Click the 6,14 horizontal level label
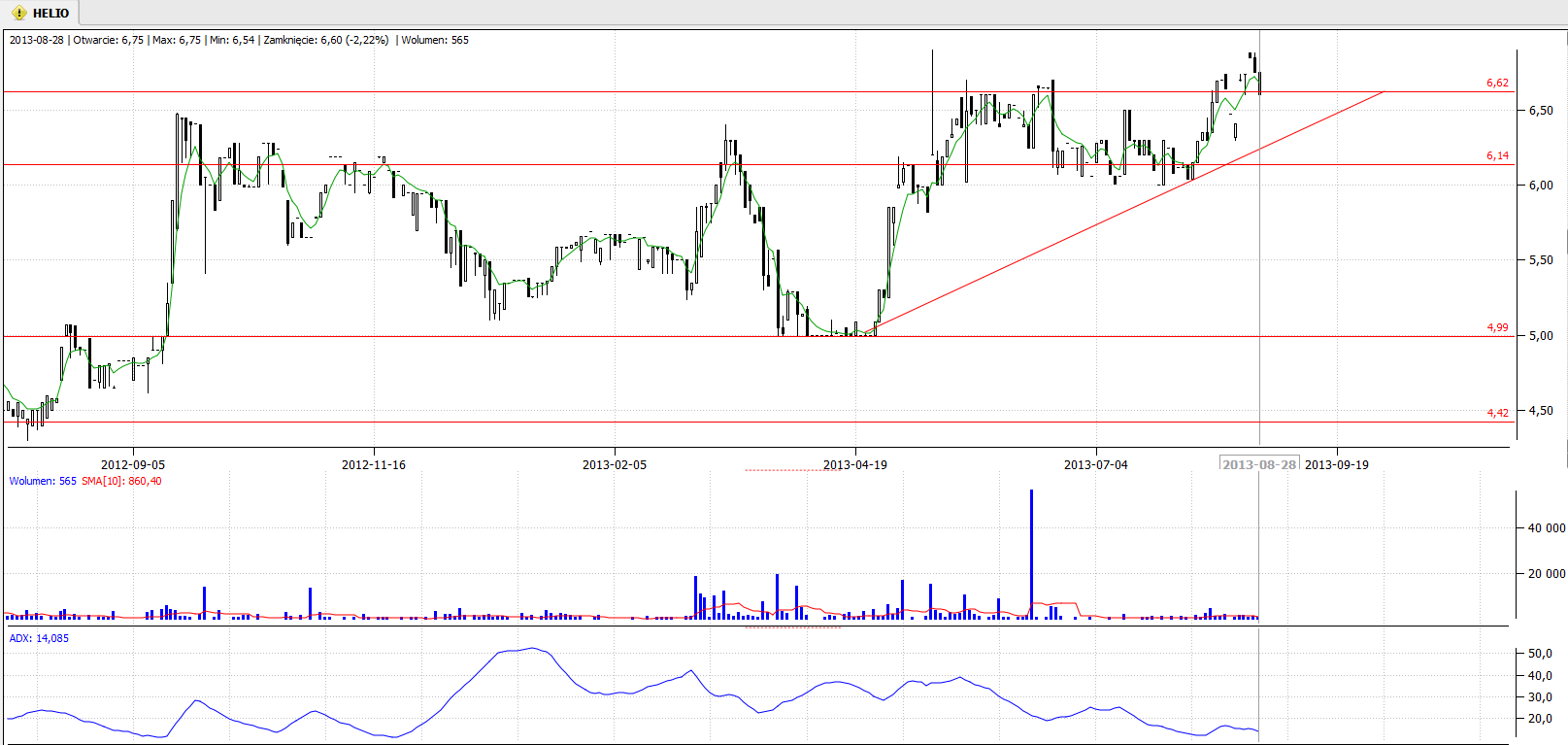This screenshot has height=745, width=1568. coord(1497,155)
